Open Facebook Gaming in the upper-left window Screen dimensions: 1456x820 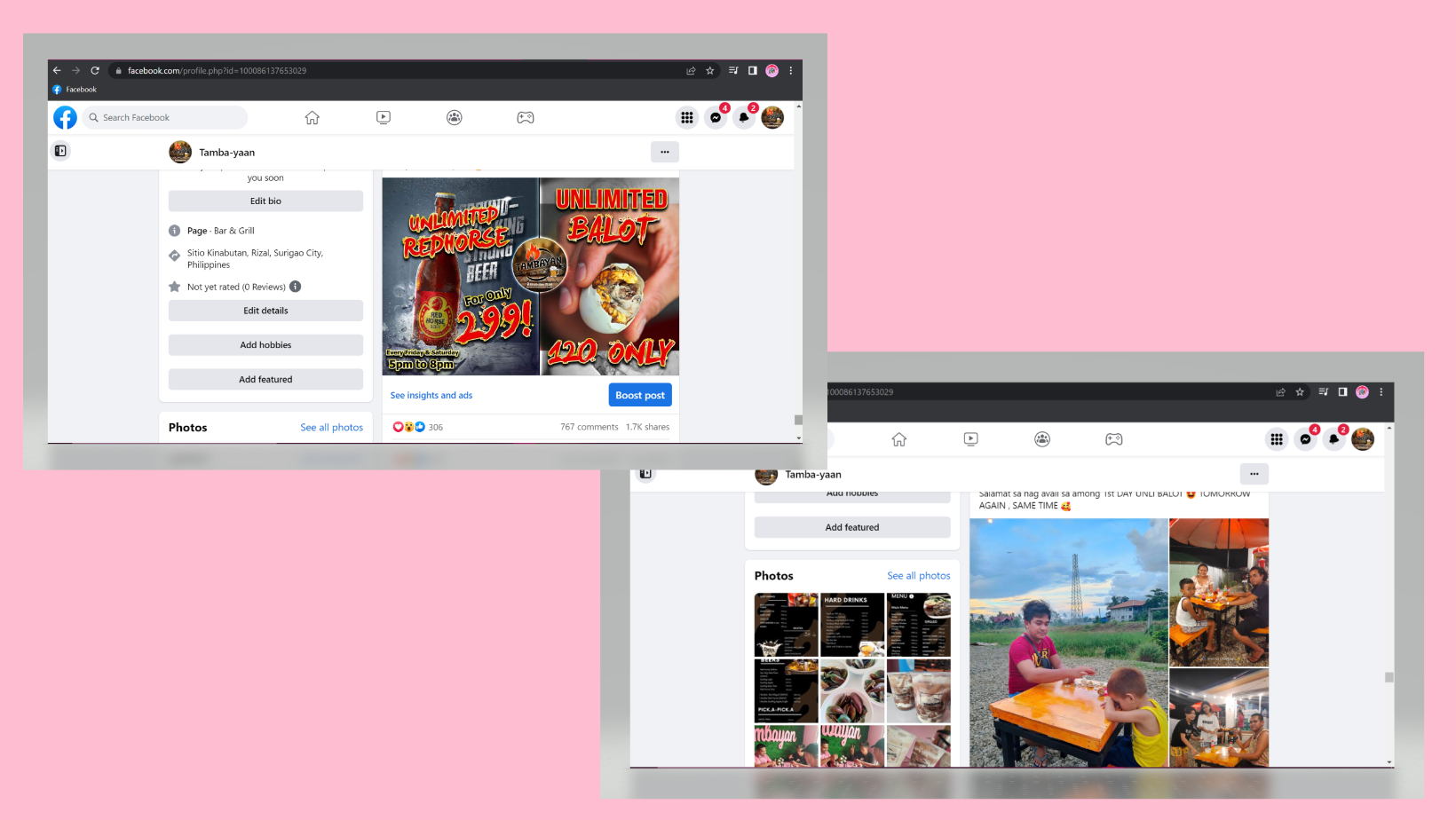(x=526, y=117)
